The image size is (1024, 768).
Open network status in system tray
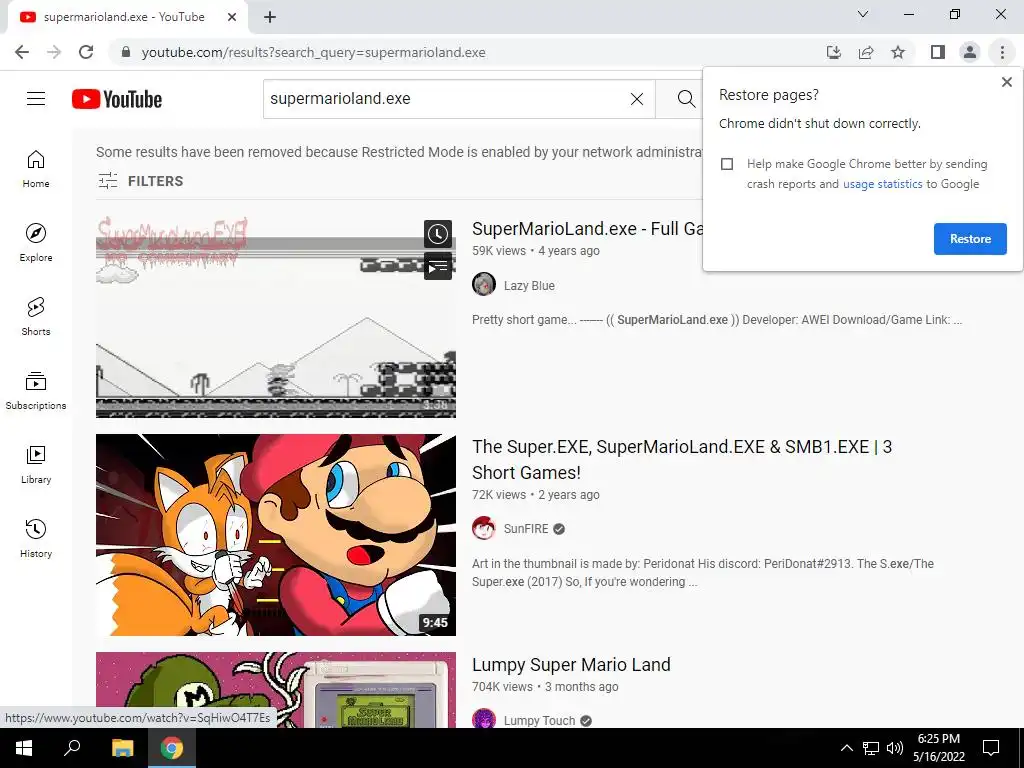pos(871,748)
